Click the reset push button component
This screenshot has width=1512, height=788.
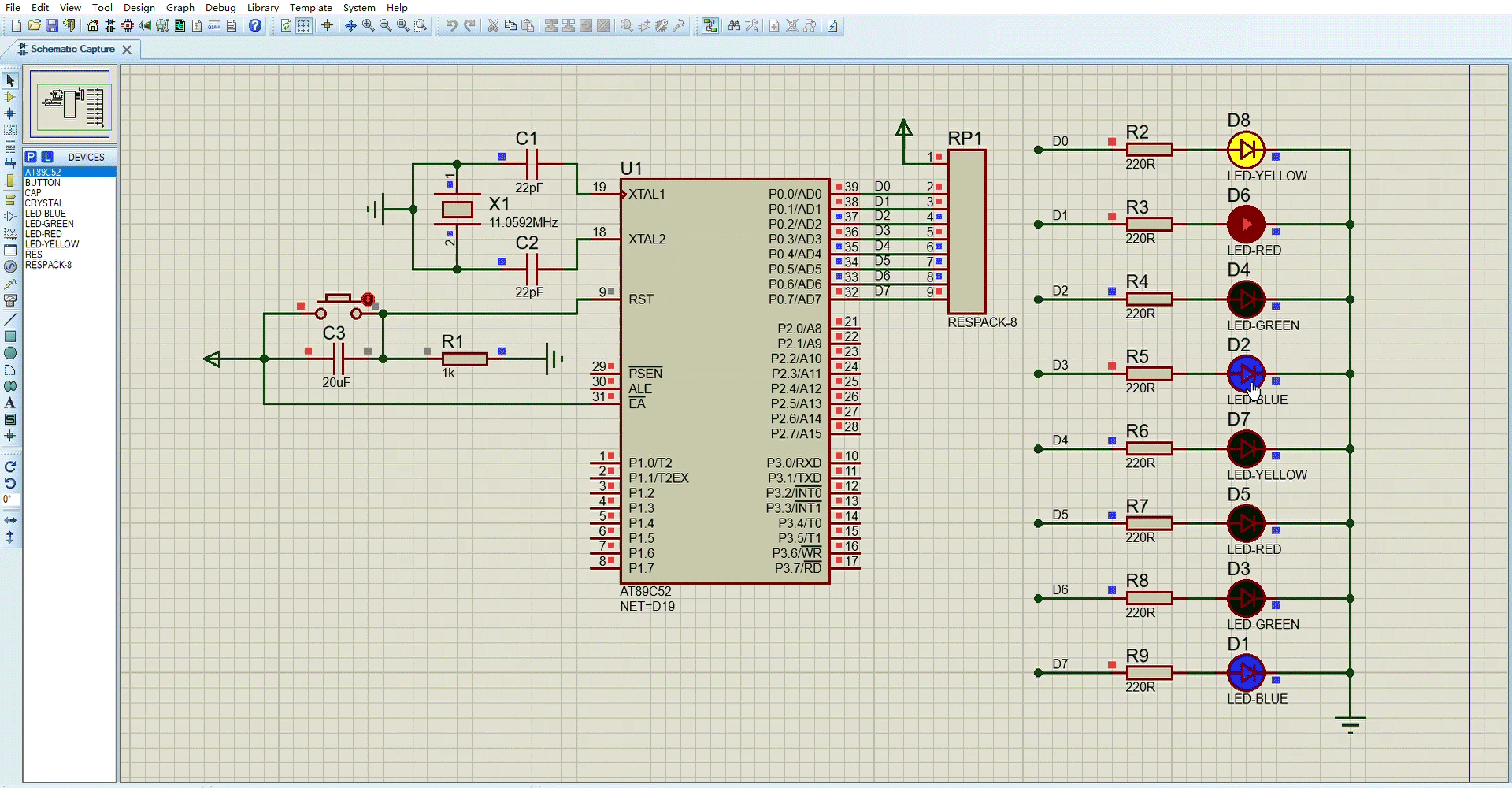(339, 305)
